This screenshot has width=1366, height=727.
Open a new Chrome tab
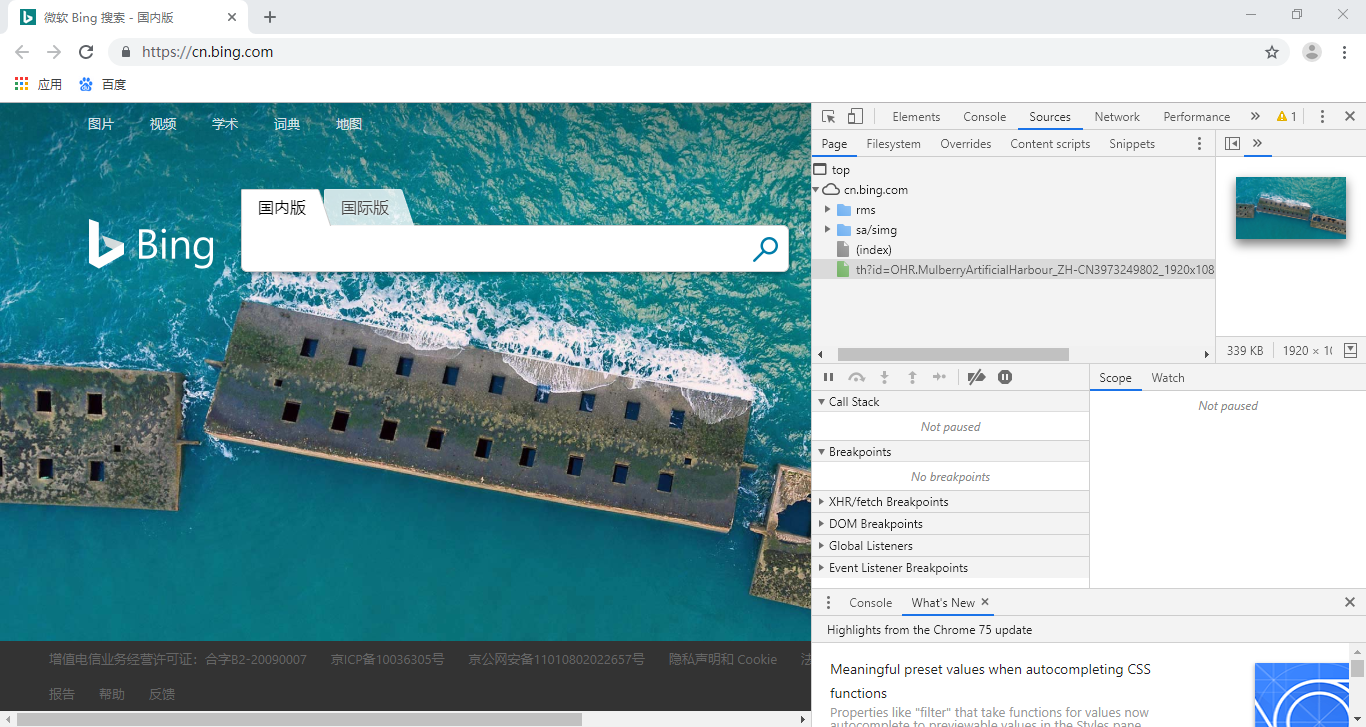[x=270, y=17]
